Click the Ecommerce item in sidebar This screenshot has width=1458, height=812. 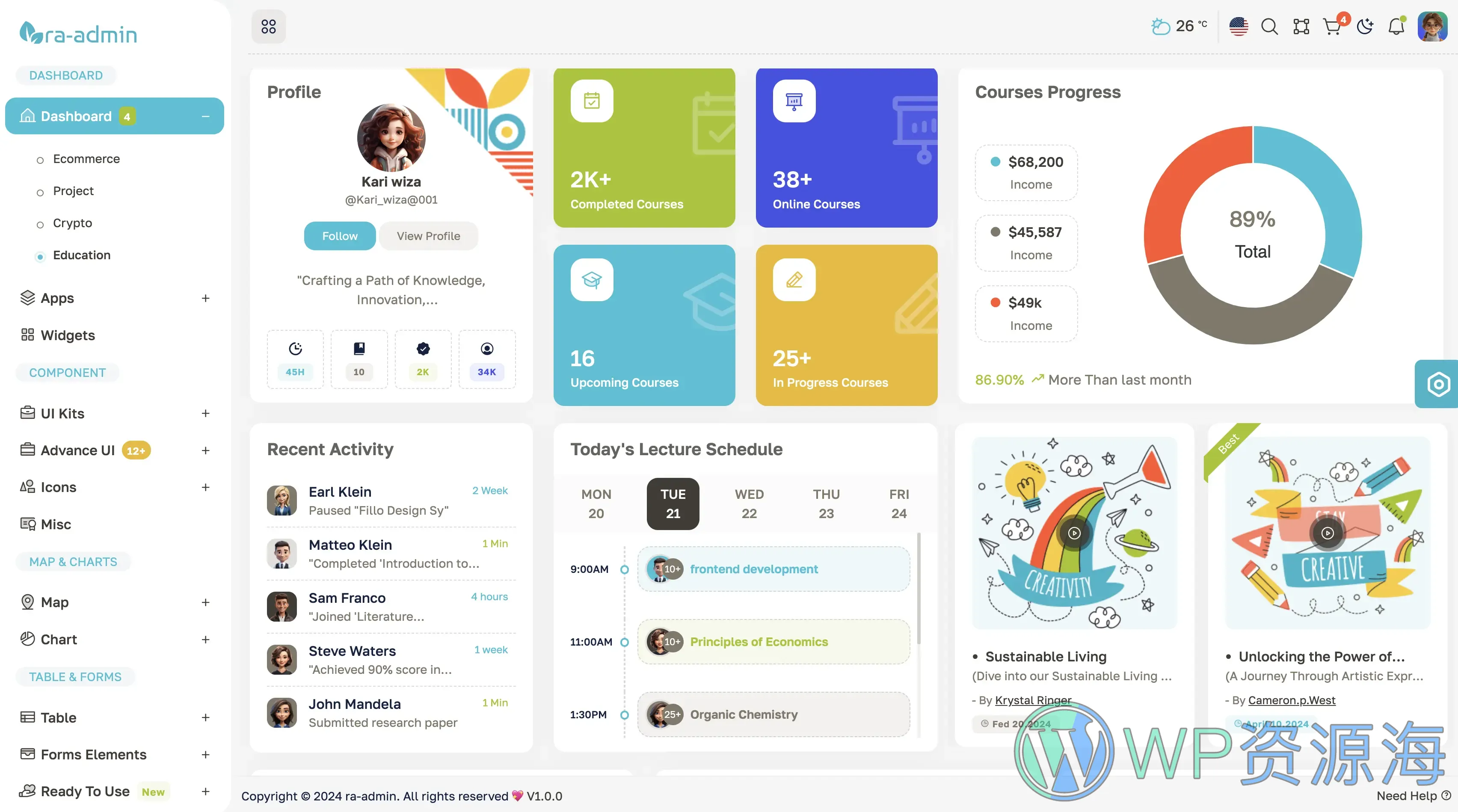coord(86,158)
